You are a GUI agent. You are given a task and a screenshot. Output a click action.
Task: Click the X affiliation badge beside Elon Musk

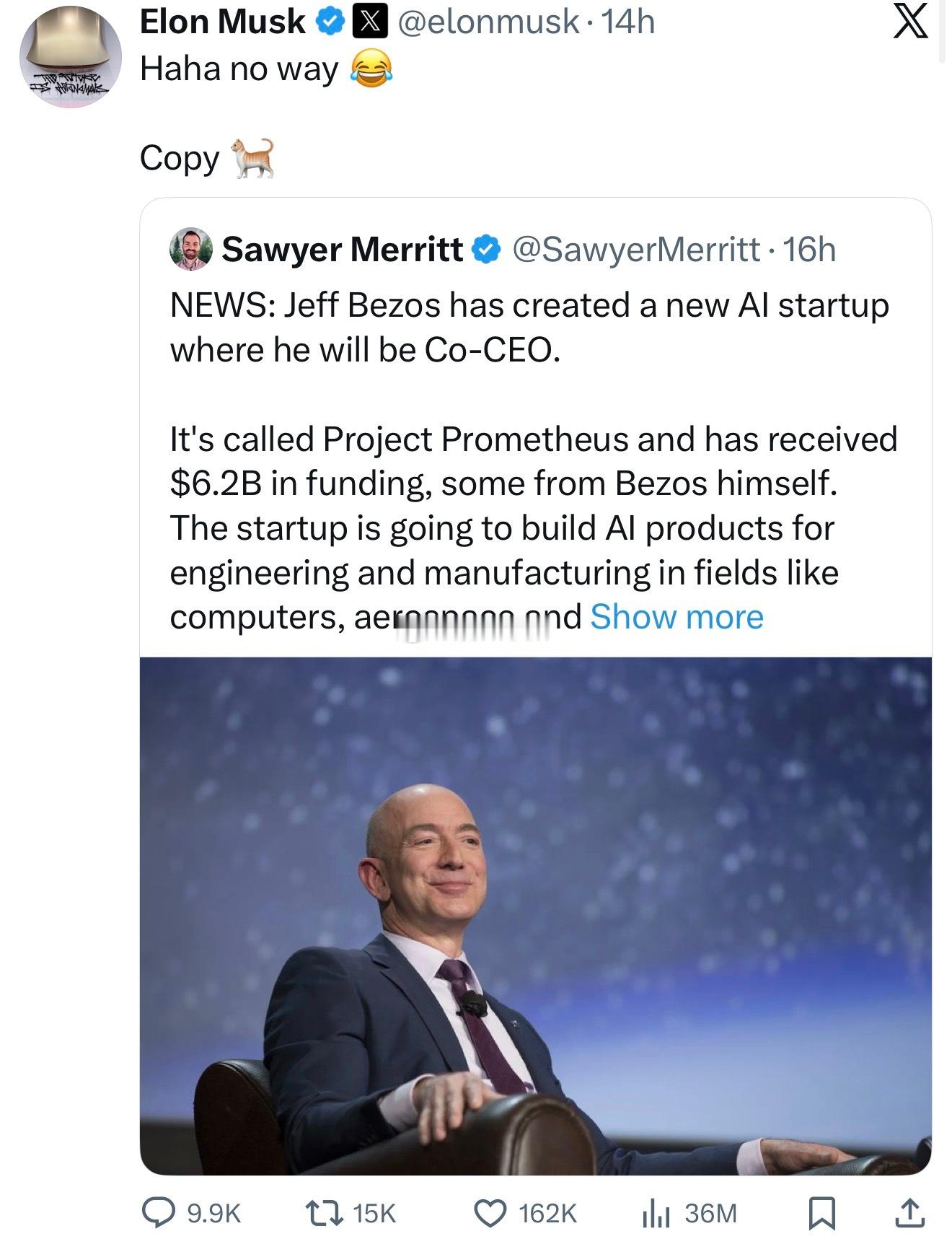tap(366, 22)
